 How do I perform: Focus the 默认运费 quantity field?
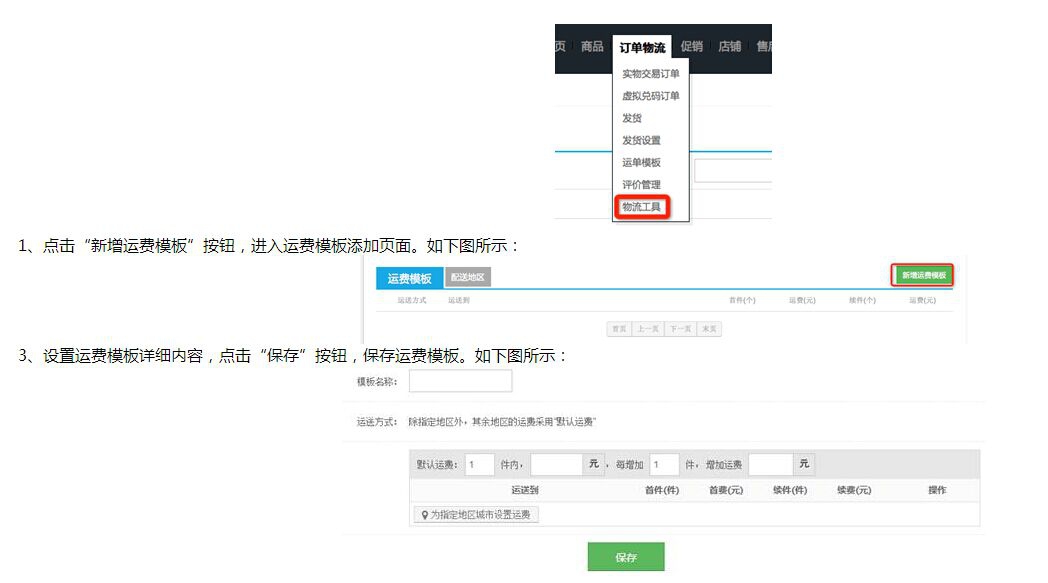(x=479, y=464)
